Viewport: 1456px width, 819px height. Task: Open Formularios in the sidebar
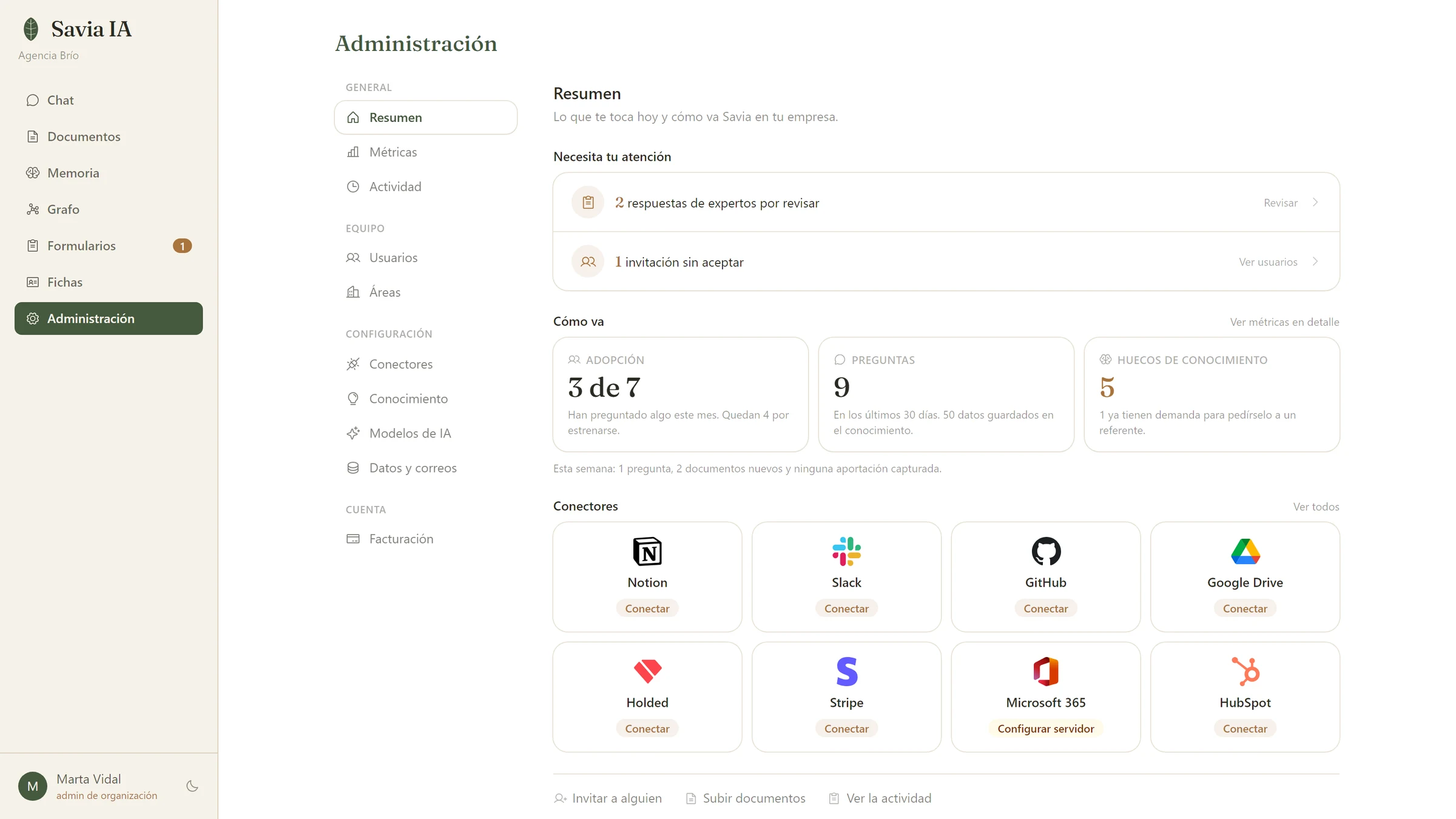point(109,246)
